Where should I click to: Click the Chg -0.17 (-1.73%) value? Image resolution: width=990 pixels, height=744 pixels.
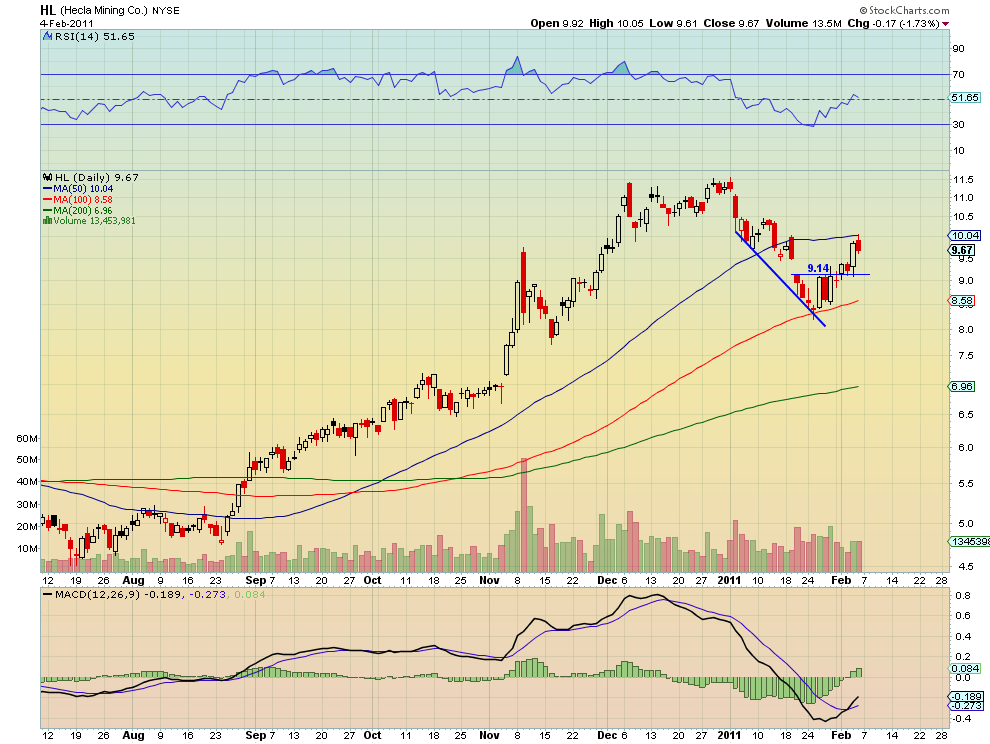tap(893, 23)
